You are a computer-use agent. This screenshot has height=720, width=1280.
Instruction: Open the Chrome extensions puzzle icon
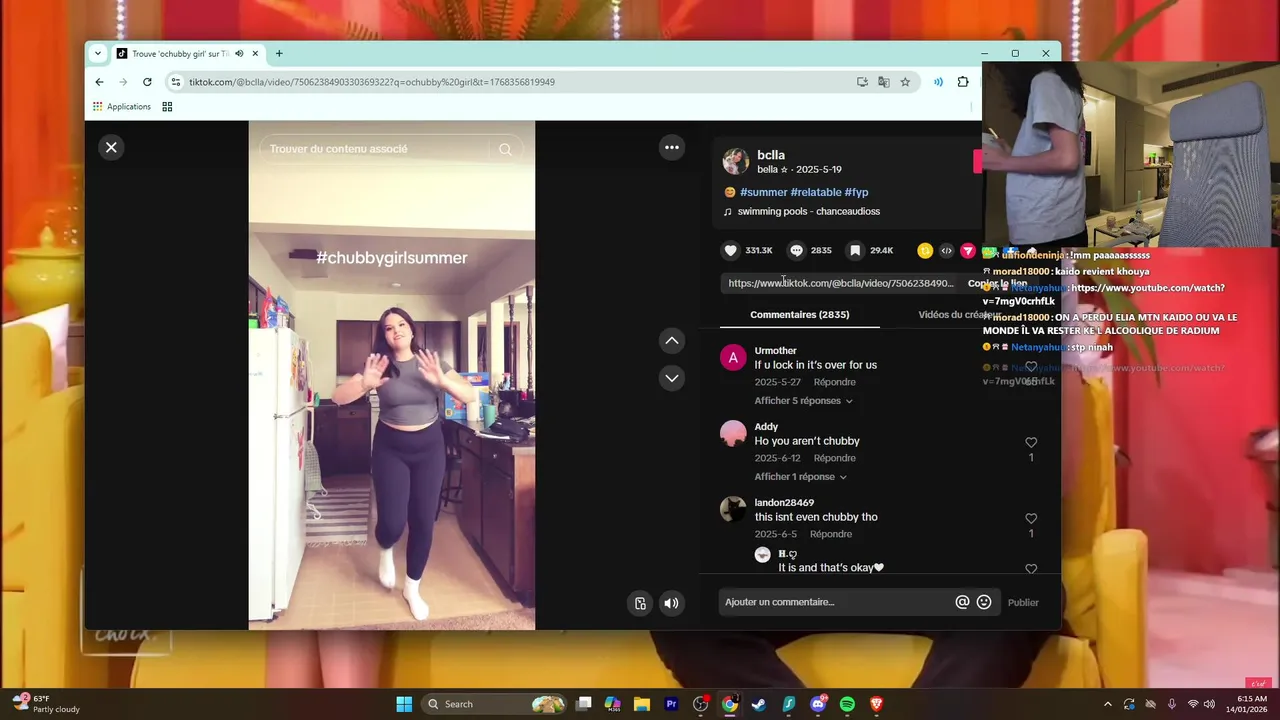coord(963,82)
